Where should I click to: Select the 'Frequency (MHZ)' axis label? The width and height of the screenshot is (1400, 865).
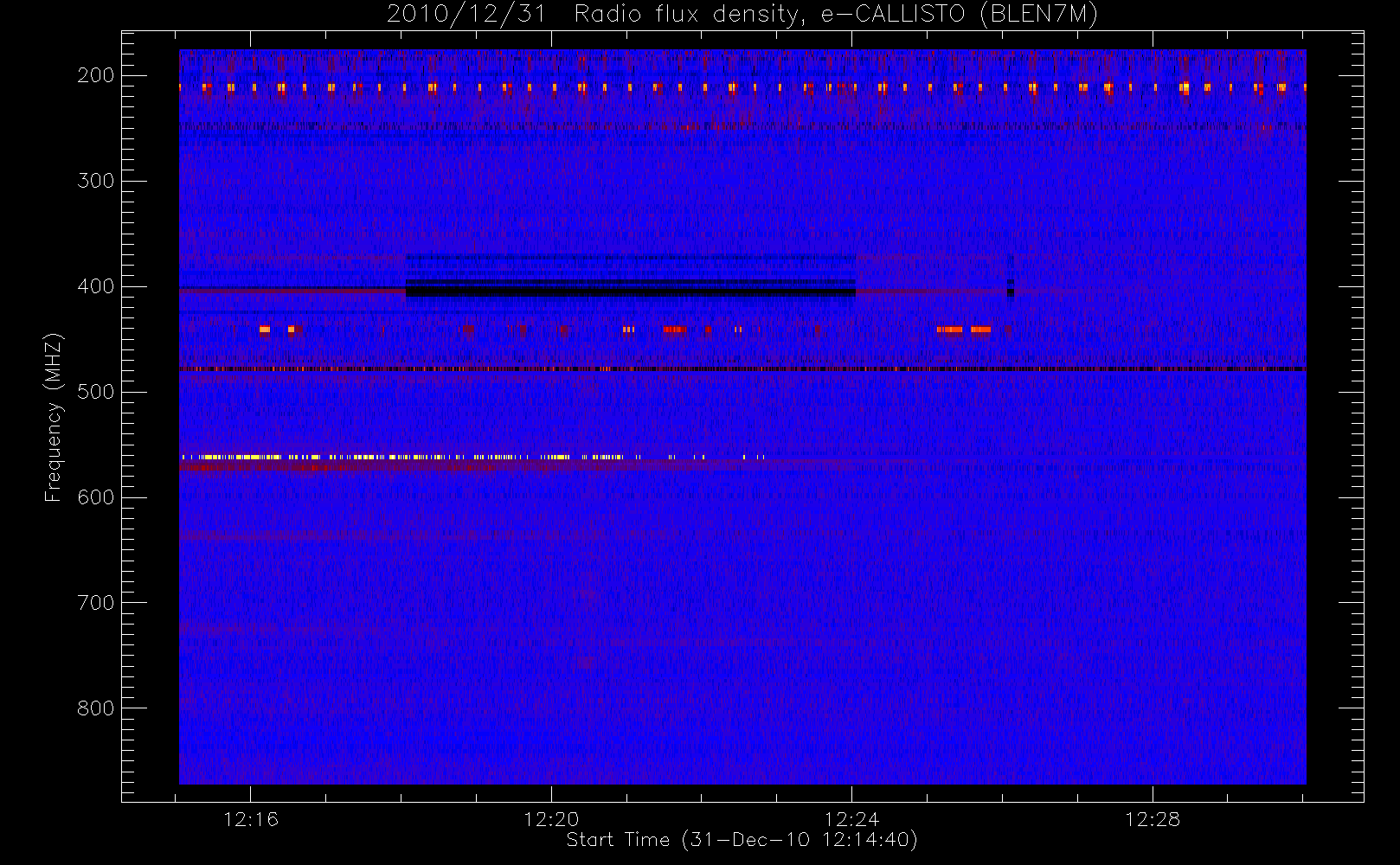click(54, 417)
